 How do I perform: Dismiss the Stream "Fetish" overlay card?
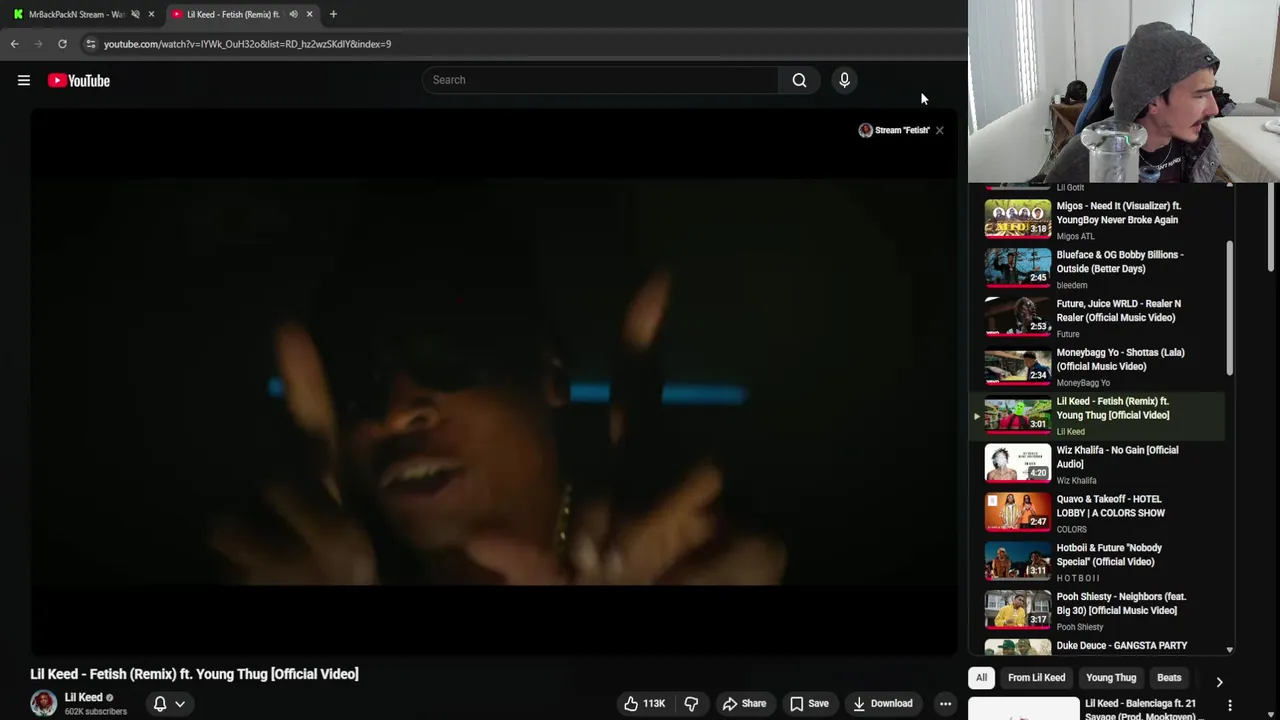coord(939,130)
